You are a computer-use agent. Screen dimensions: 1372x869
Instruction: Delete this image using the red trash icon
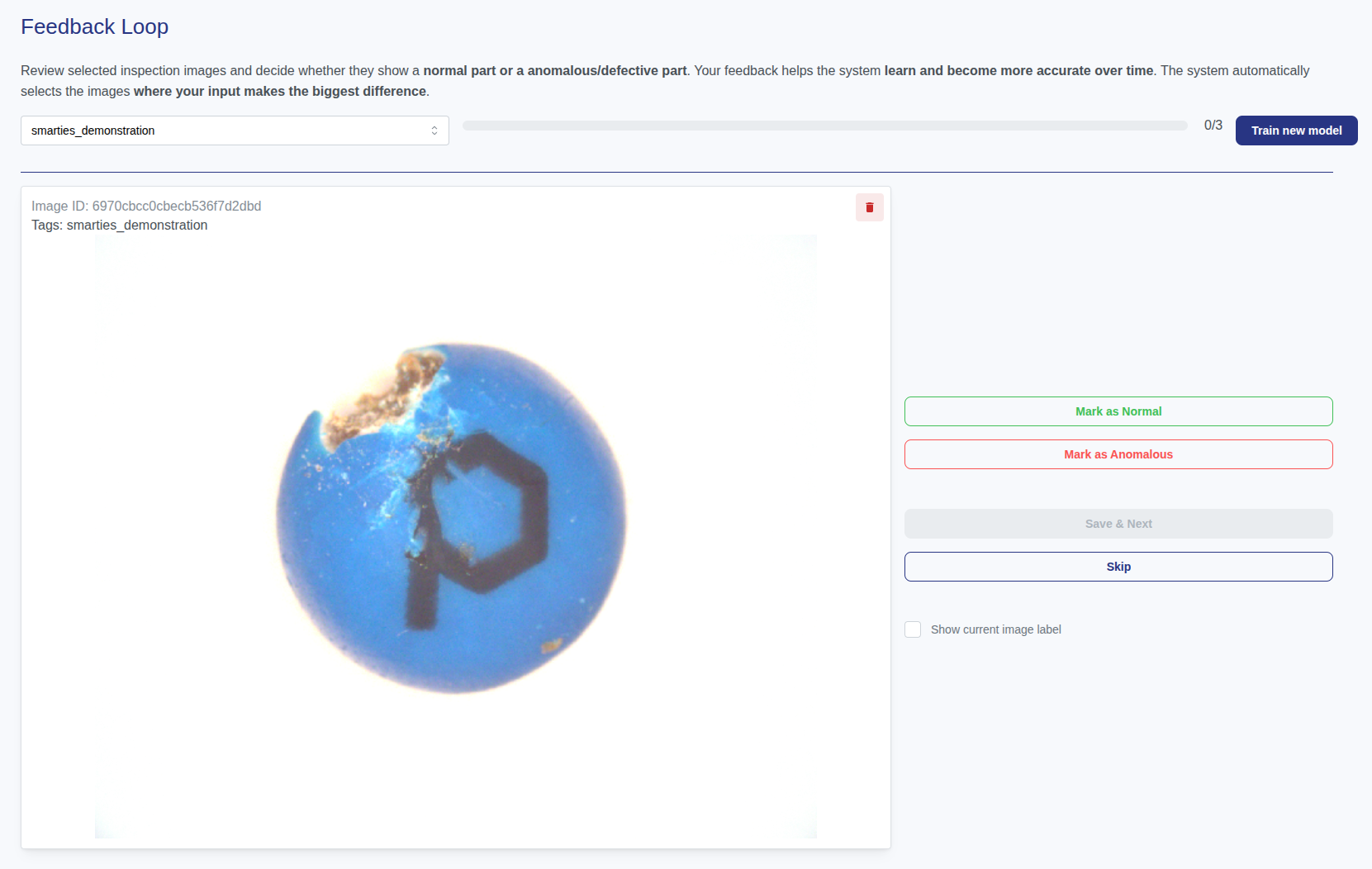coord(869,207)
